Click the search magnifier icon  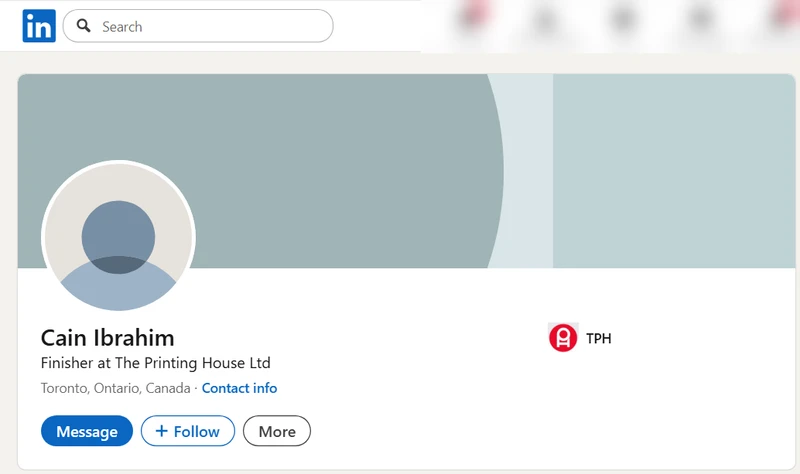pyautogui.click(x=84, y=26)
